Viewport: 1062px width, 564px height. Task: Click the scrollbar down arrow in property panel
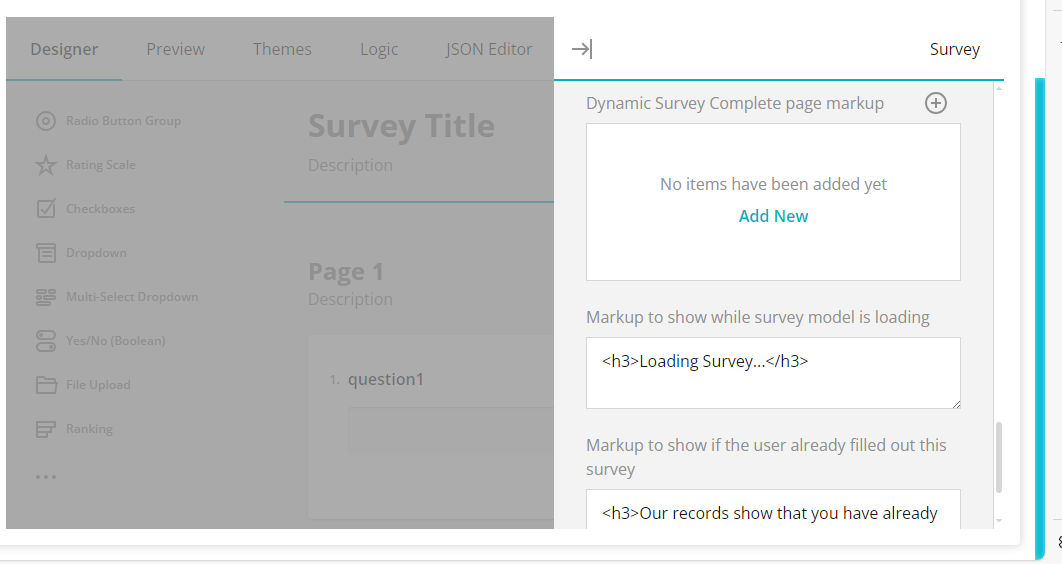point(998,521)
